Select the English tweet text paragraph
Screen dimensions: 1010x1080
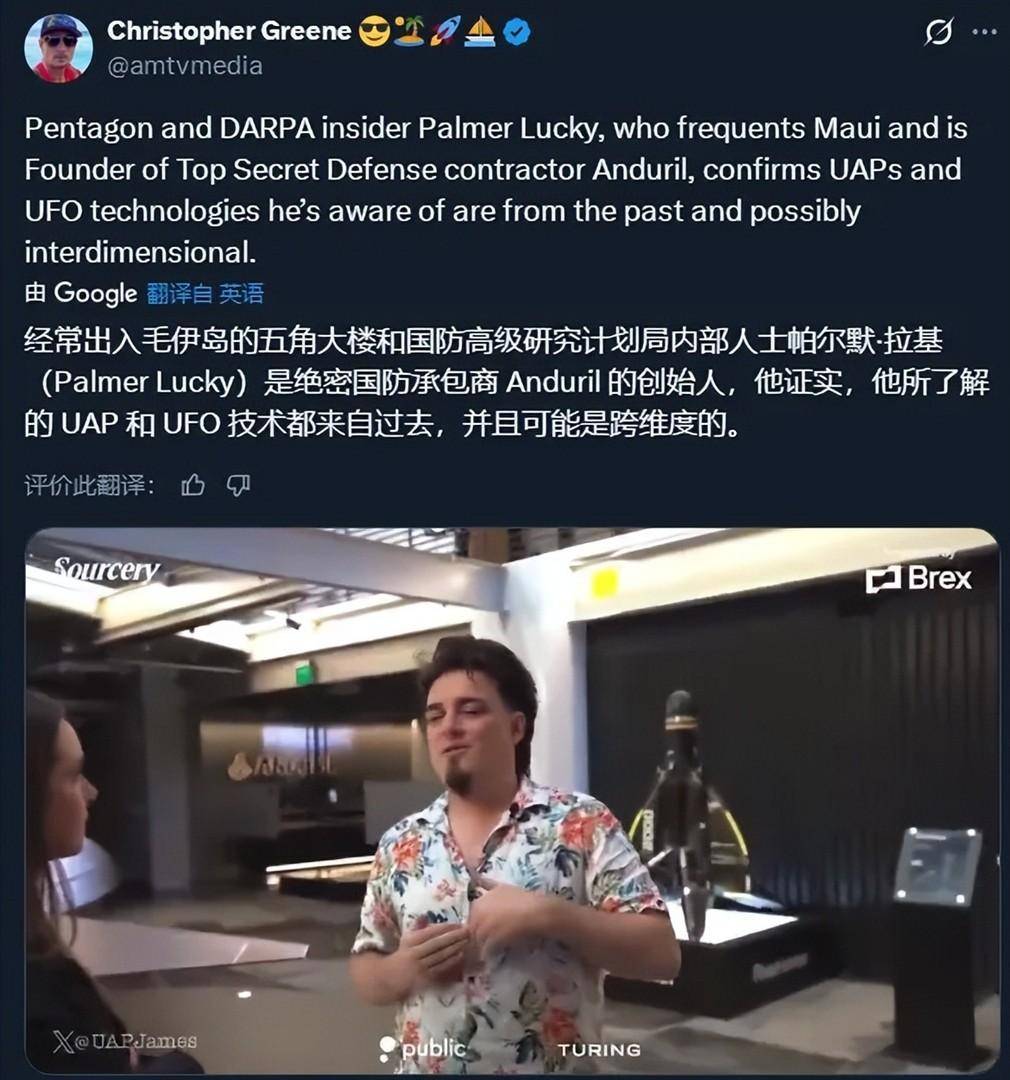[496, 190]
